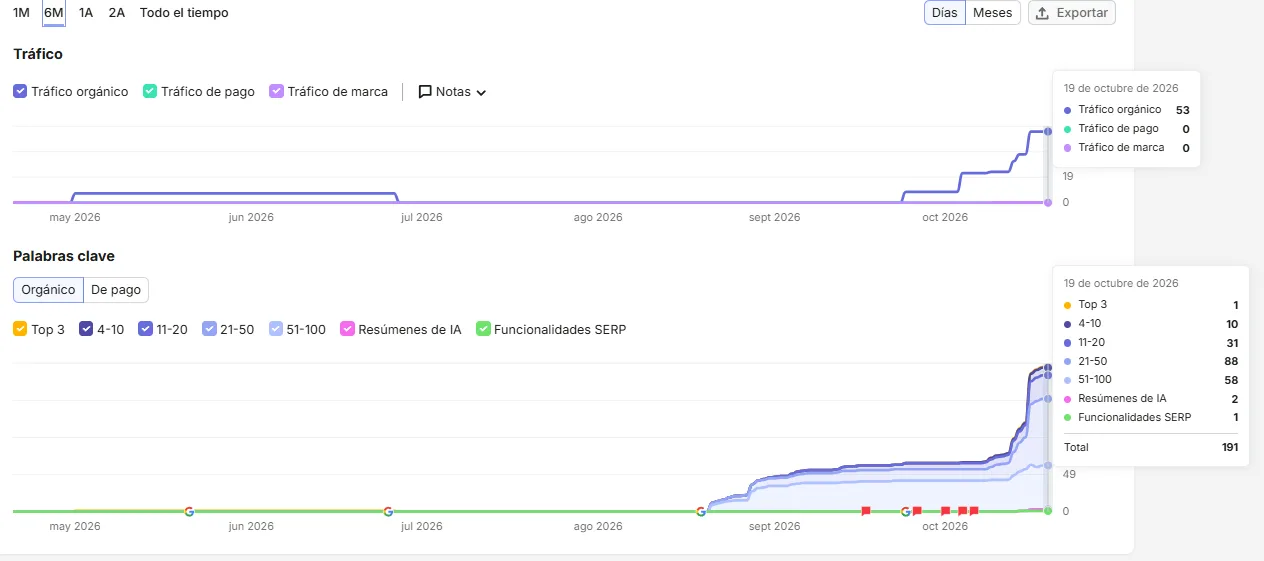1264x561 pixels.
Task: Toggle the 51-100 positions checkbox
Action: (276, 329)
